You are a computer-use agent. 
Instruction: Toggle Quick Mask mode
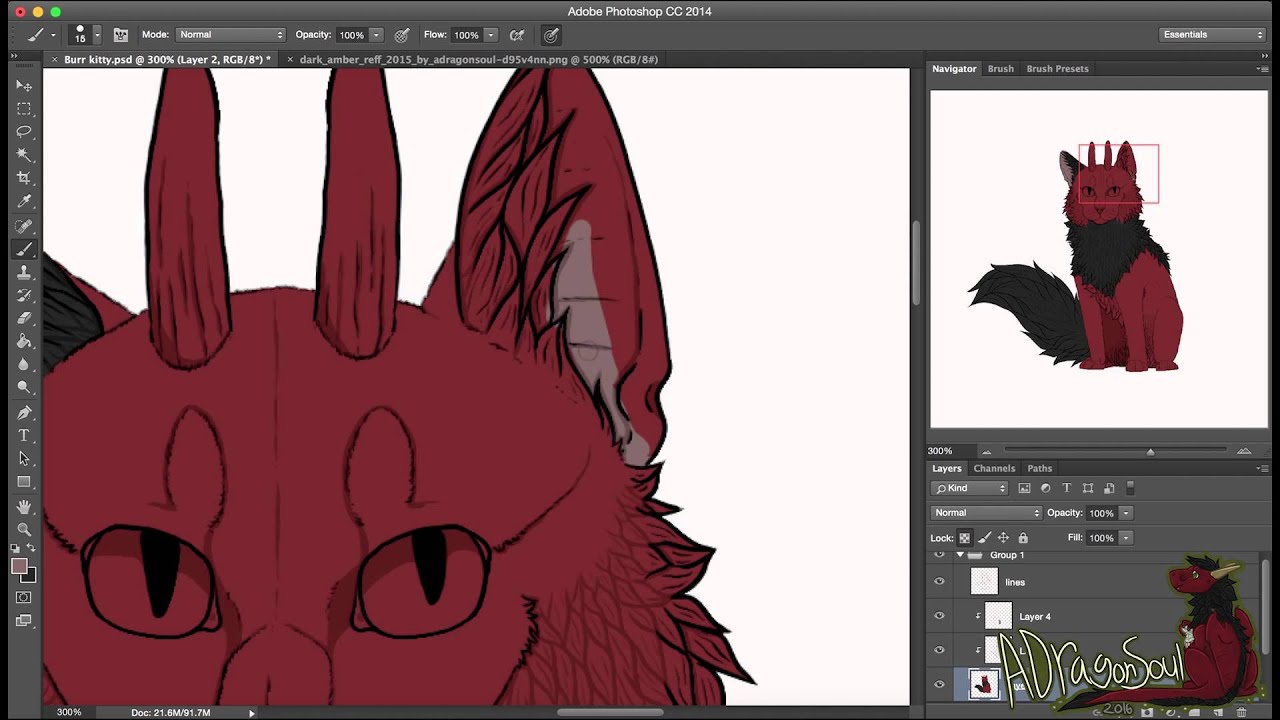[24, 597]
